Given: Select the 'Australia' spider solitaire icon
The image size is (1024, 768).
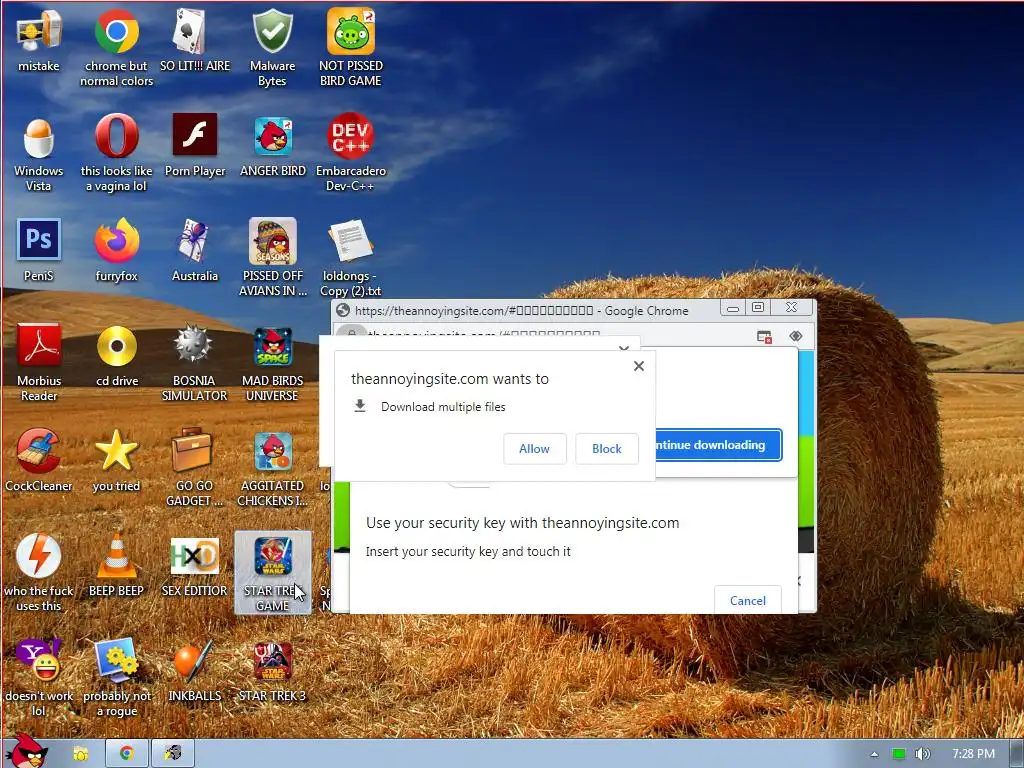Looking at the screenshot, I should point(195,251).
